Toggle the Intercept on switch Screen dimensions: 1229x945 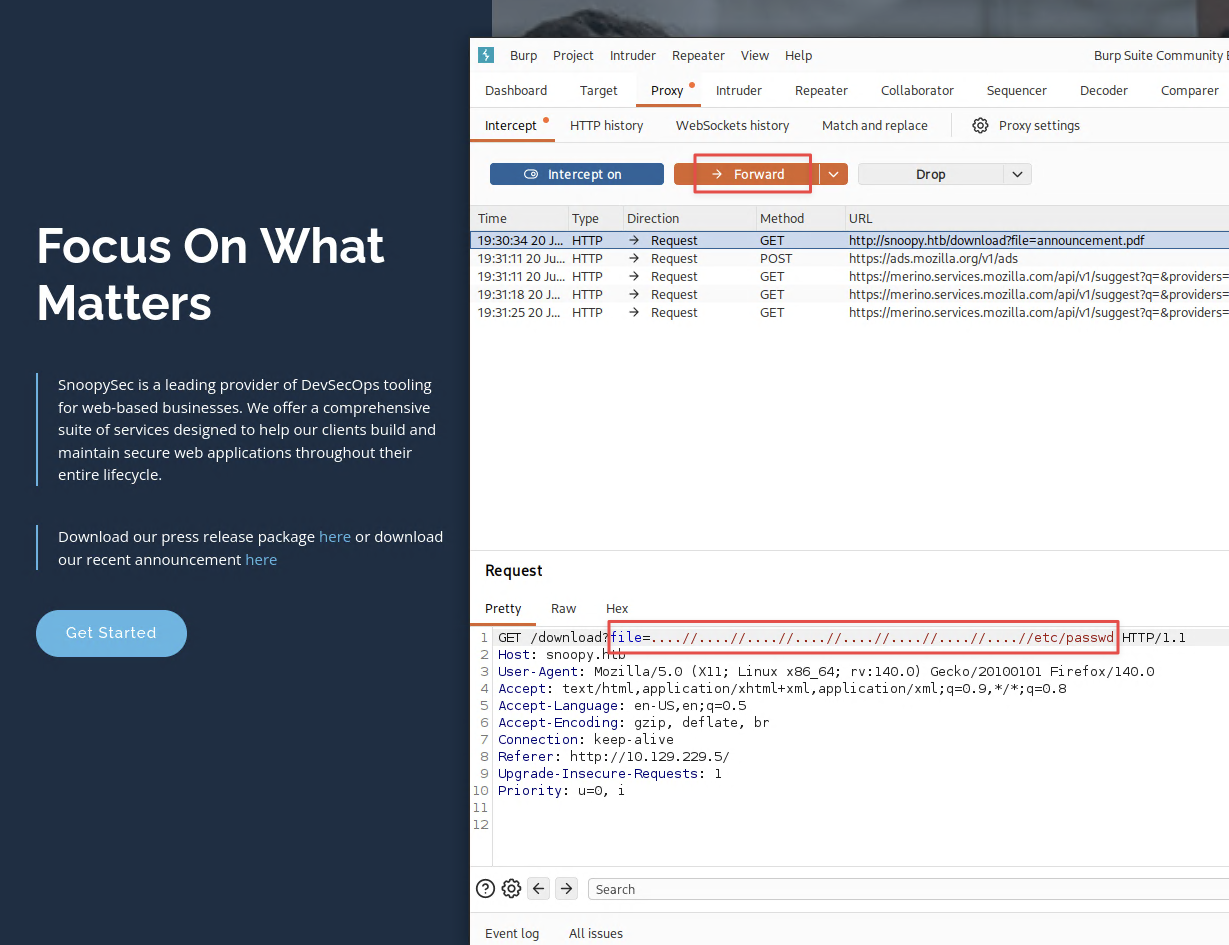pos(577,174)
